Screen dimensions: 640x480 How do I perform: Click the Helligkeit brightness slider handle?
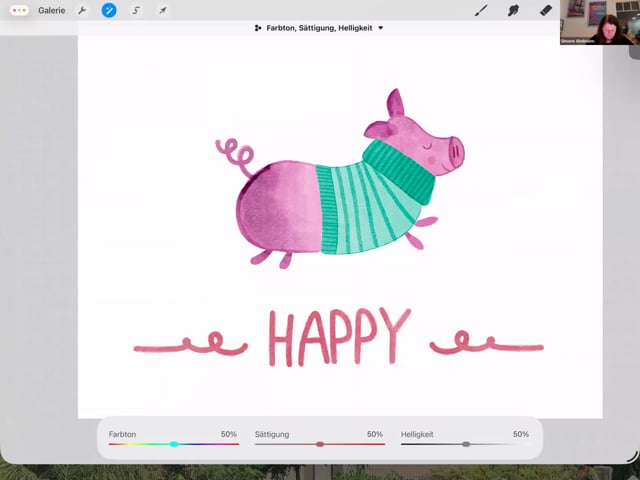[466, 444]
